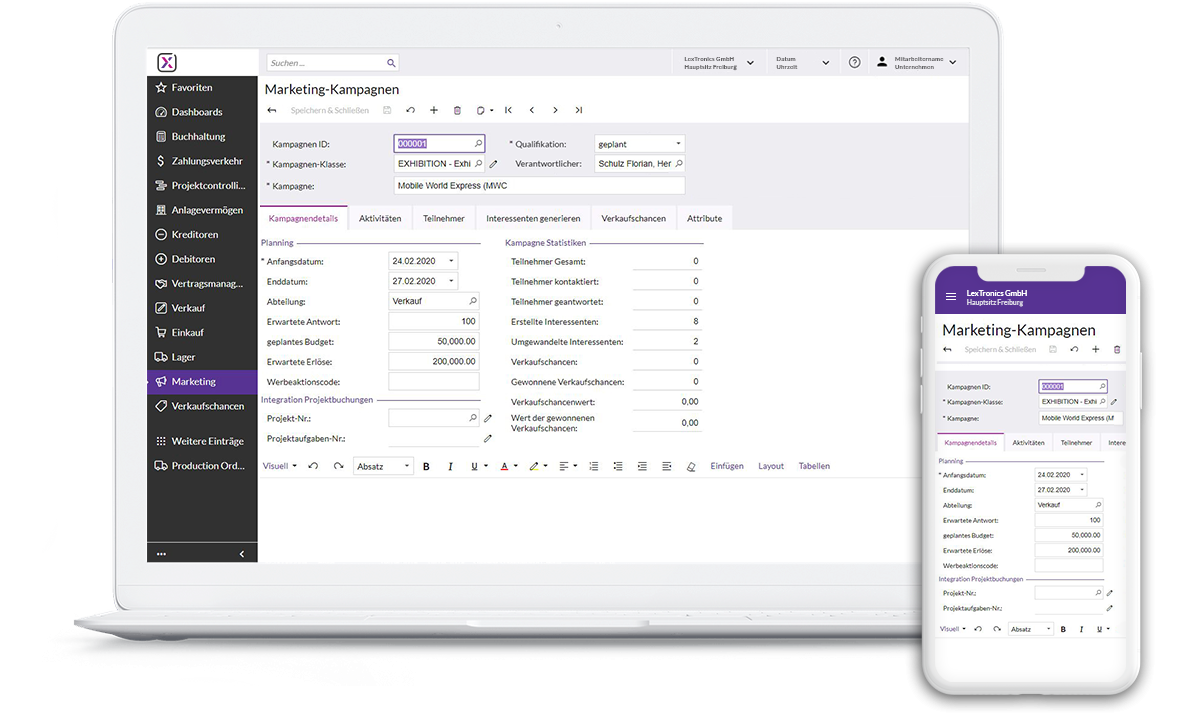Click the eraser clear-formatting icon
The image size is (1200, 715).
tap(691, 466)
